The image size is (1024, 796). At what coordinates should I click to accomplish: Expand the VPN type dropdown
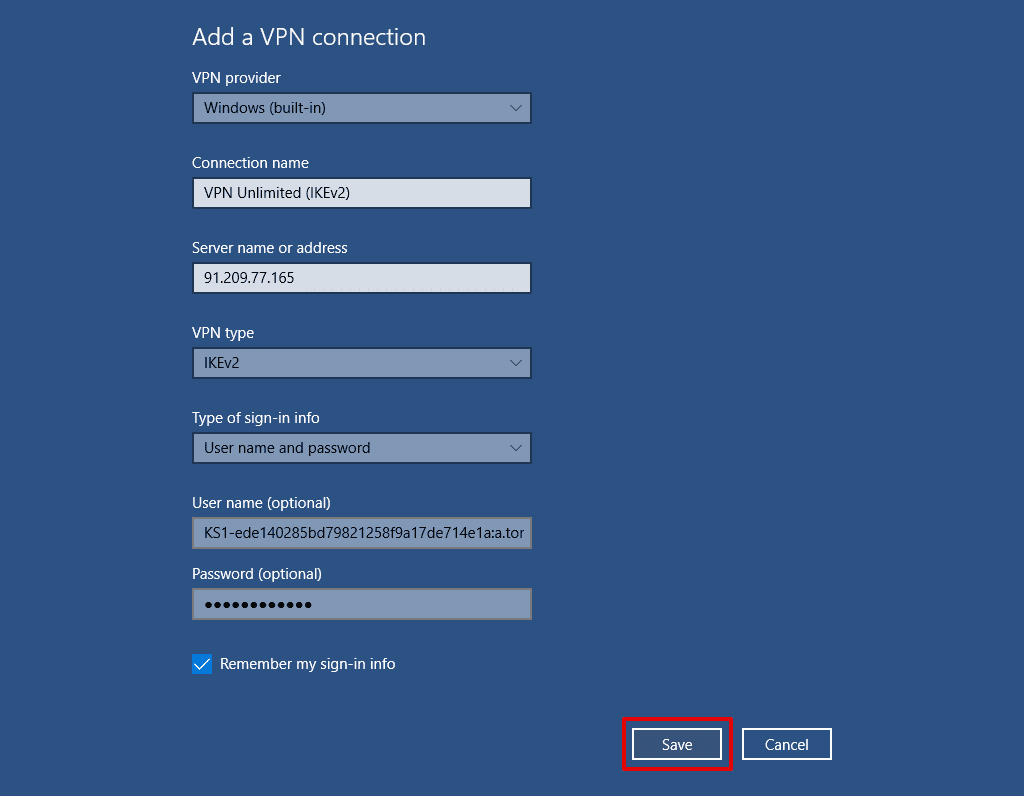pos(361,362)
